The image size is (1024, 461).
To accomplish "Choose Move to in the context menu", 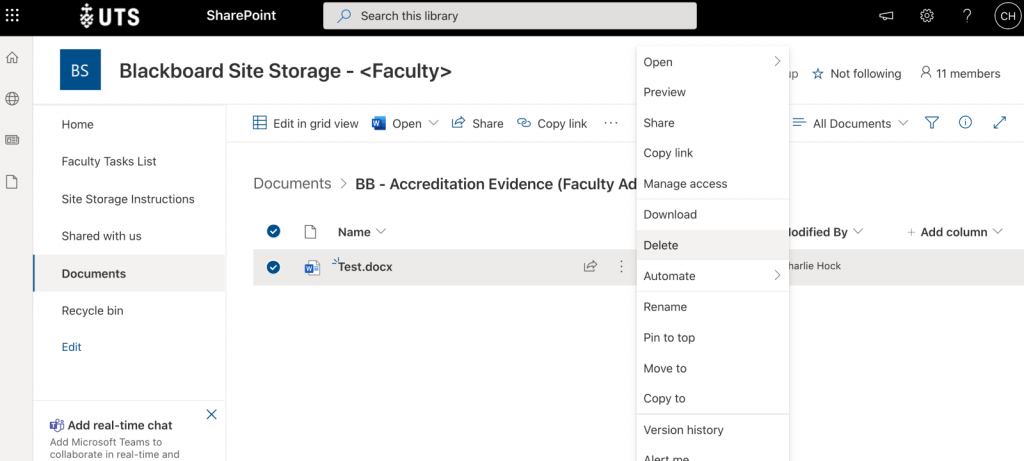I will pos(712,368).
